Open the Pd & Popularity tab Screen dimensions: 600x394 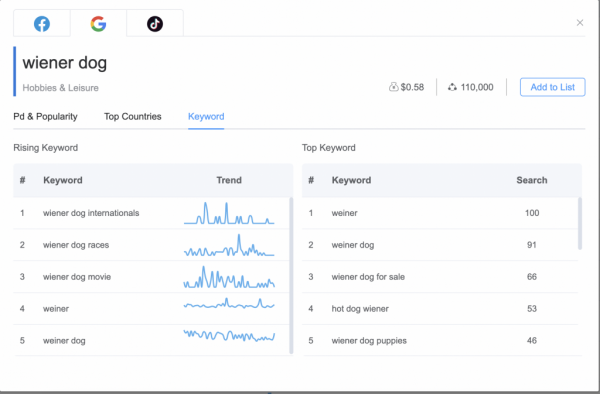(46, 117)
